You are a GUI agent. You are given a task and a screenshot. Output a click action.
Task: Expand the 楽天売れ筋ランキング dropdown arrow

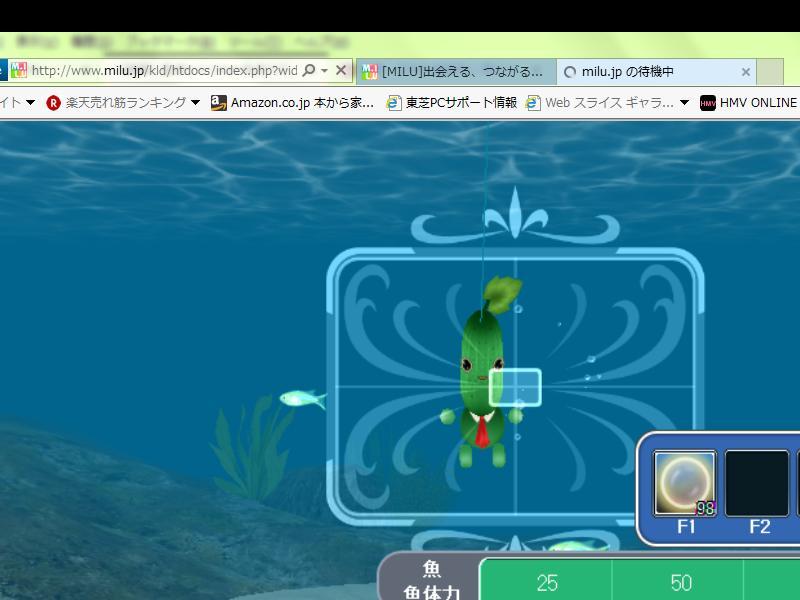195,103
